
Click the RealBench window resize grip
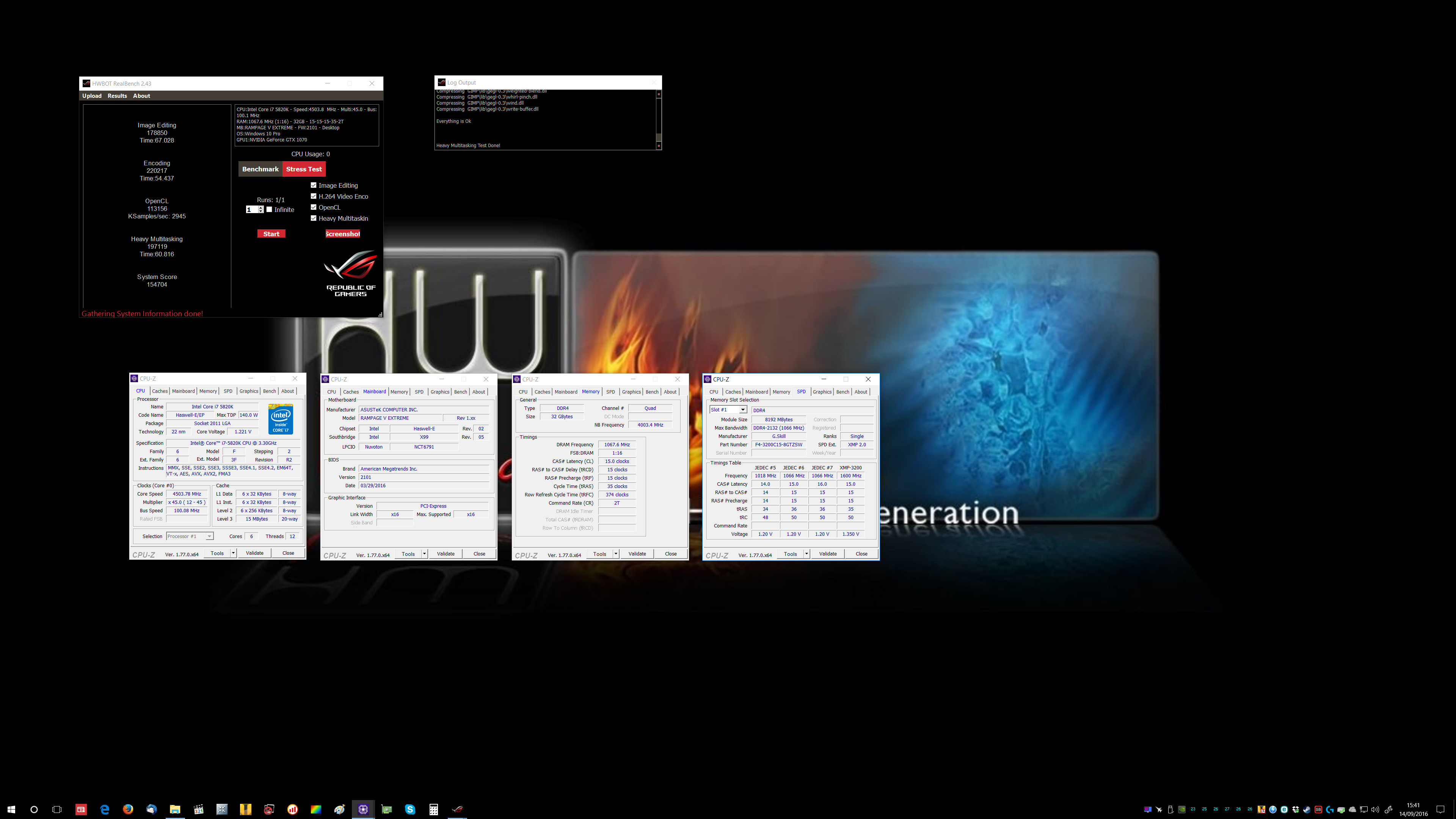380,314
